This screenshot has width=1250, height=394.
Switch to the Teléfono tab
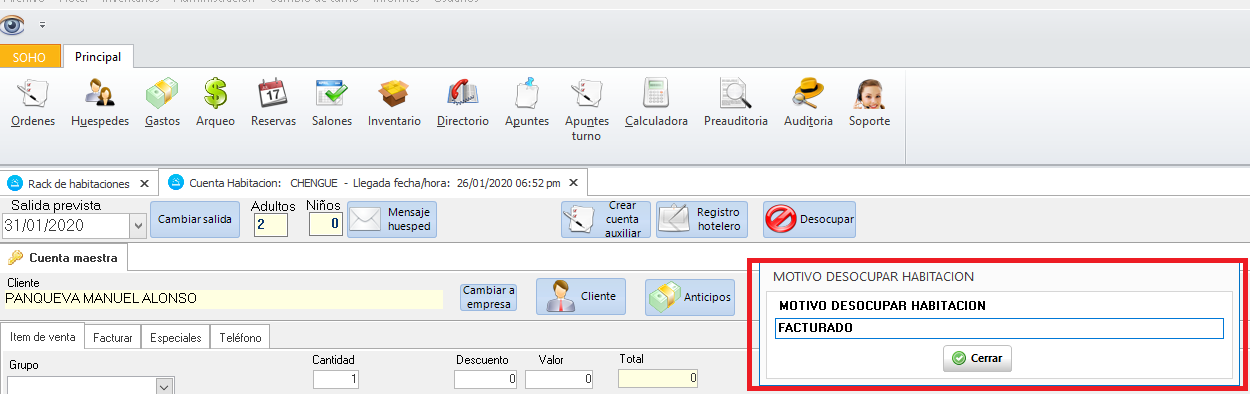tap(240, 338)
